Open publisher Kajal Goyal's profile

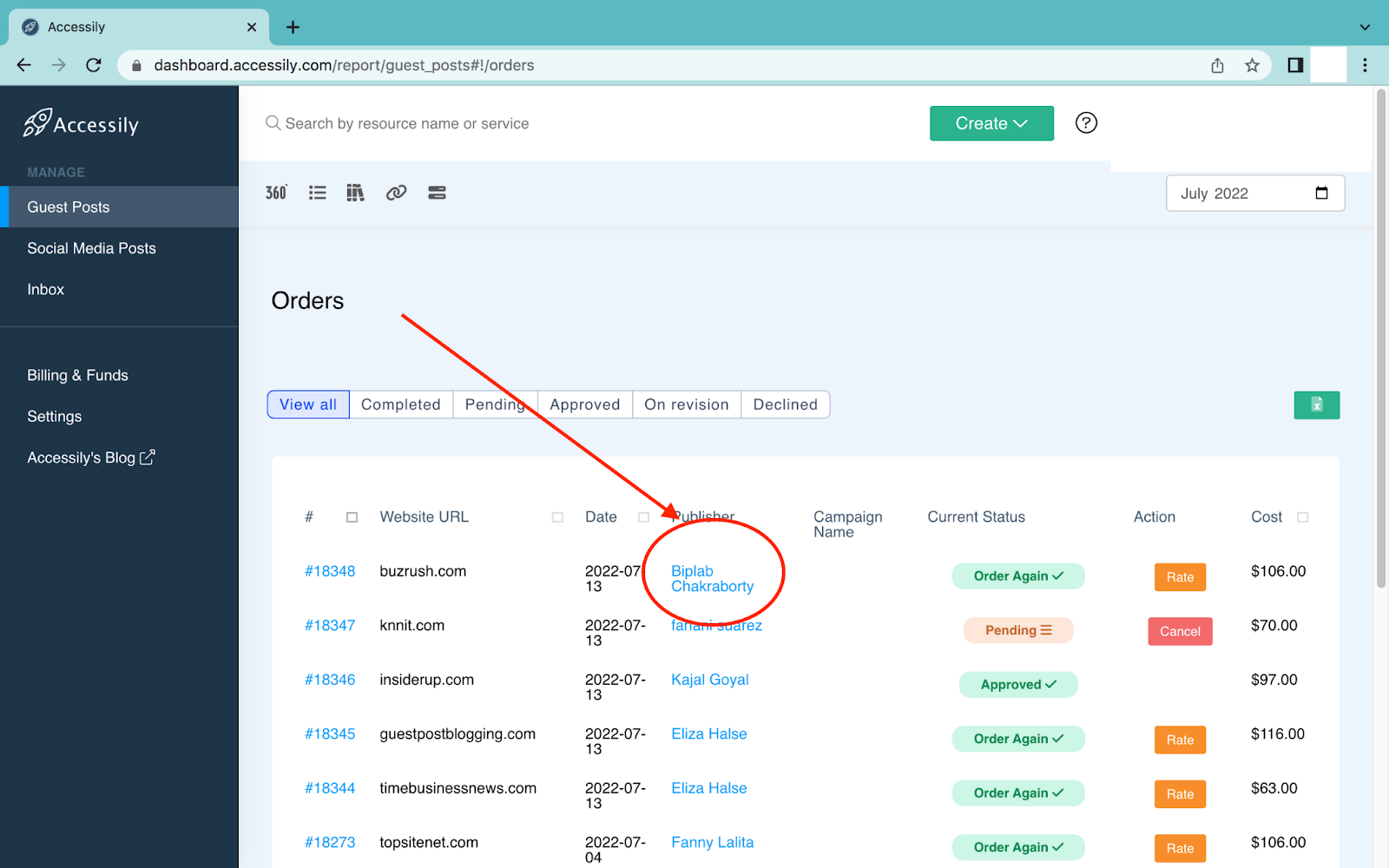coord(710,680)
